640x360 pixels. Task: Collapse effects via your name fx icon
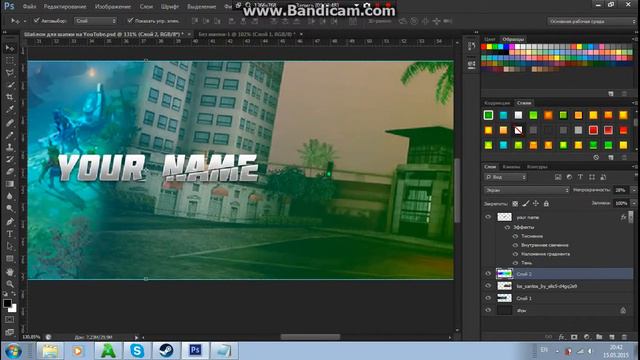click(623, 217)
